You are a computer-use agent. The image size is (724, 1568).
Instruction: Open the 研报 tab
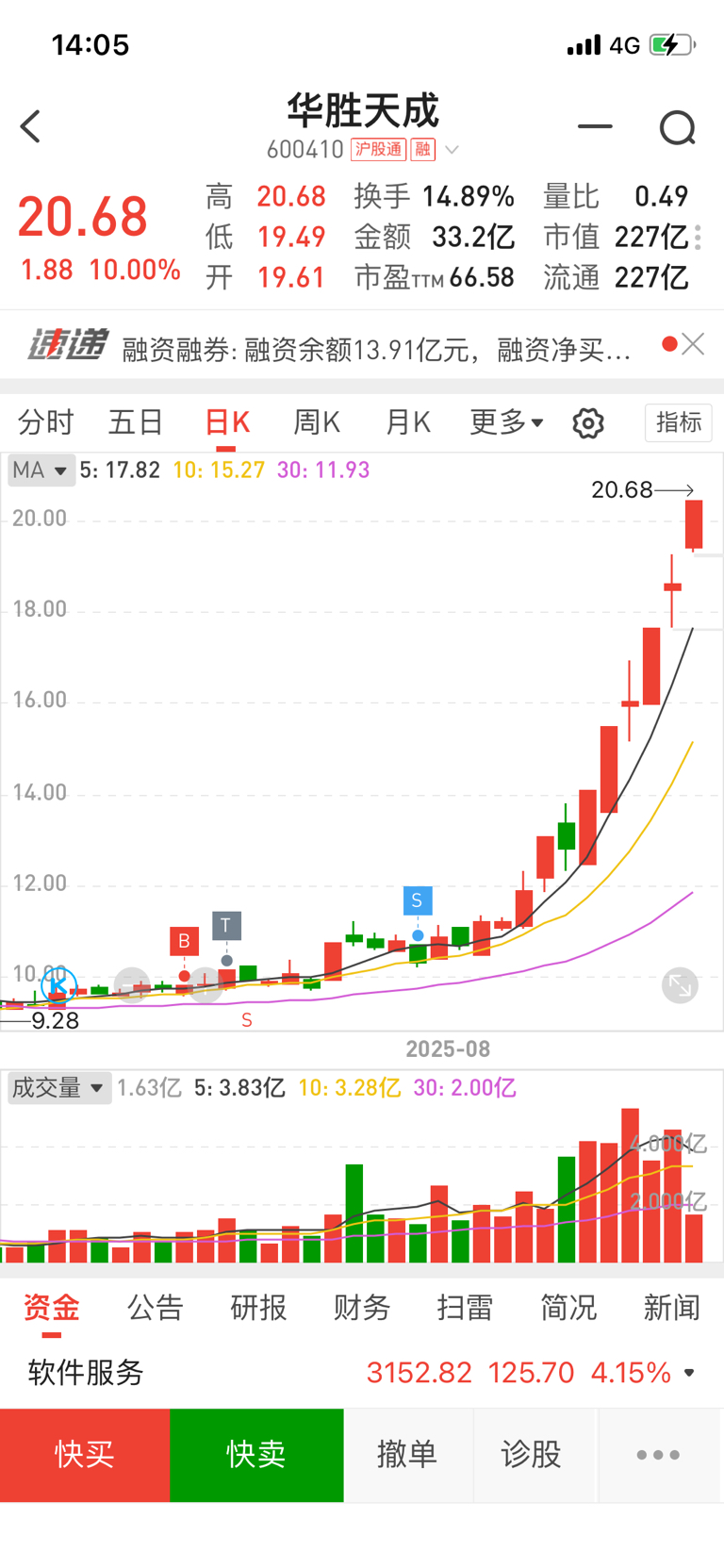click(x=258, y=1308)
